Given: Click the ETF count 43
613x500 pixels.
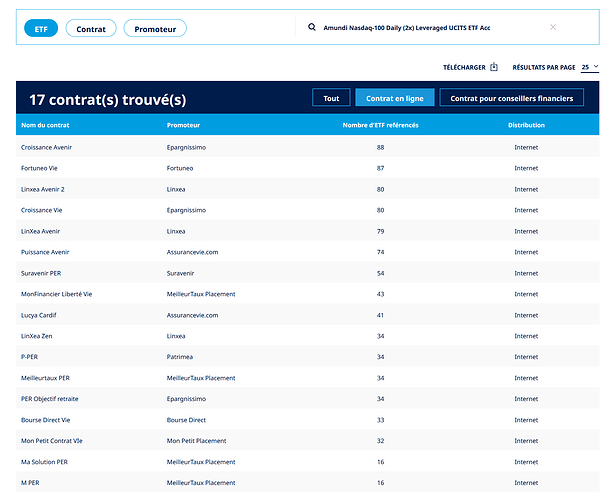Looking at the screenshot, I should point(380,294).
